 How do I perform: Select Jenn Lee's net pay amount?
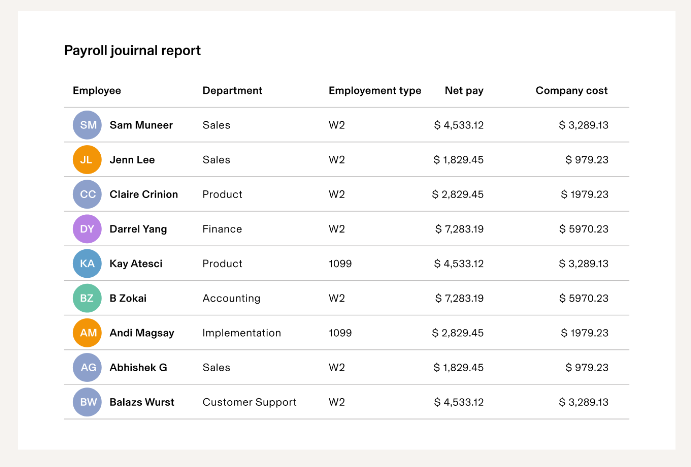[x=458, y=160]
